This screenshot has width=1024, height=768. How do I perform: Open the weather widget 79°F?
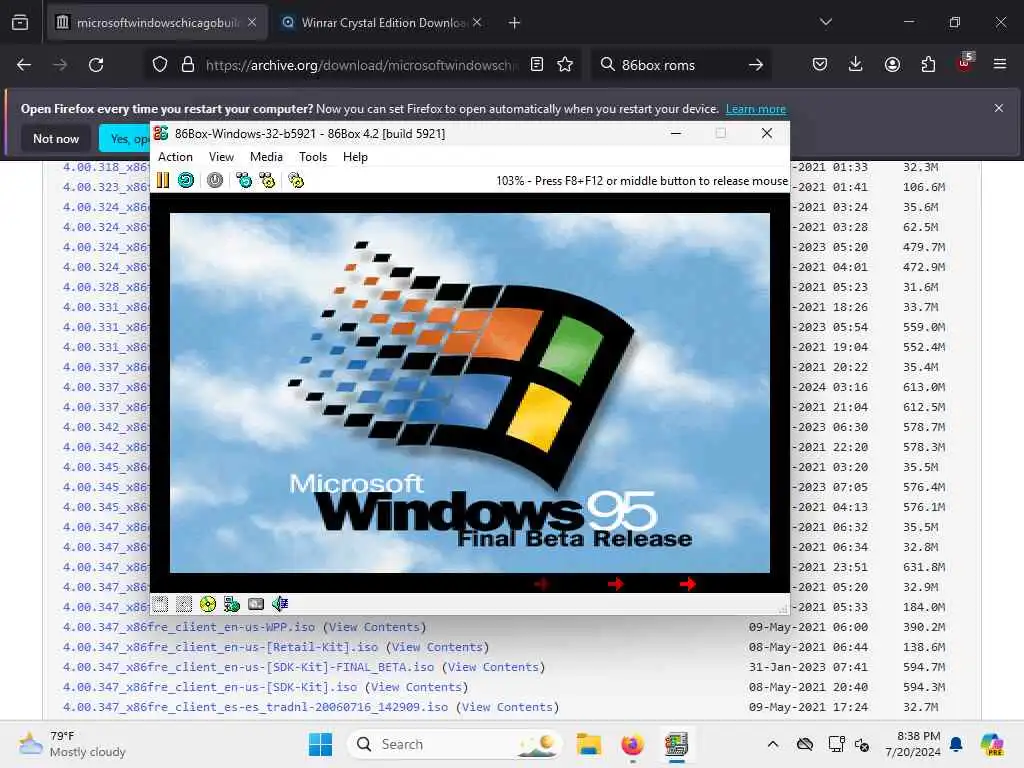[x=72, y=744]
